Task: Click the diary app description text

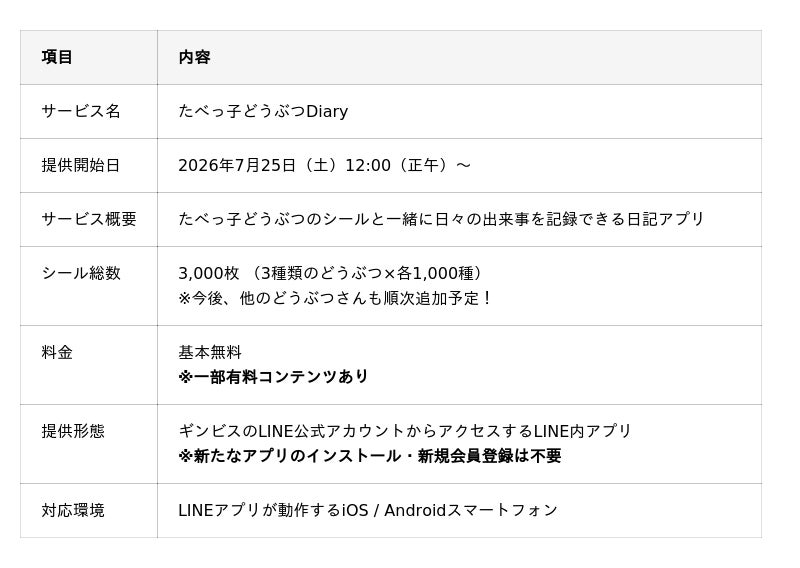Action: 441,219
